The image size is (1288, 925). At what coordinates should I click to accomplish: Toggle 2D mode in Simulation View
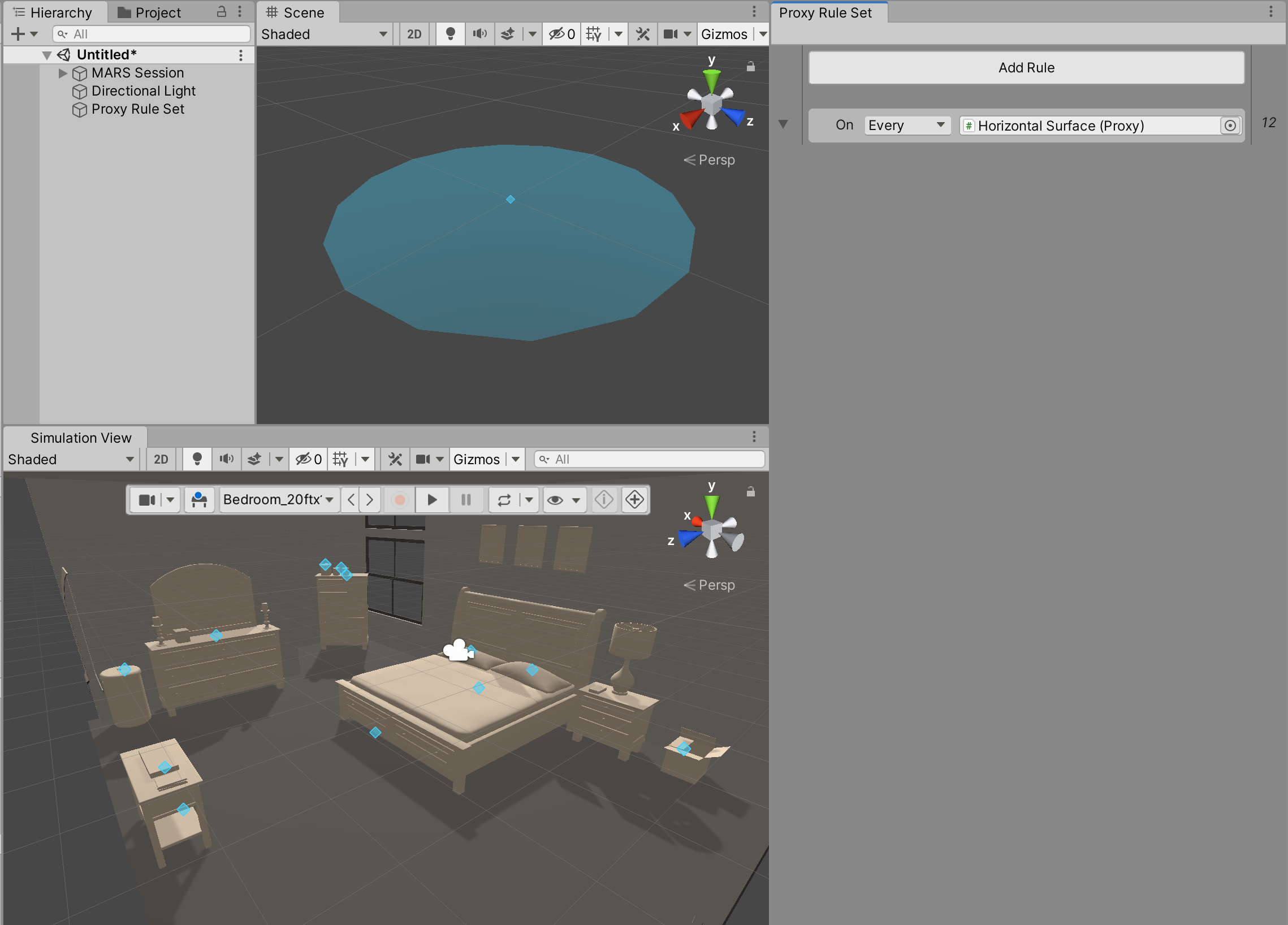point(161,459)
